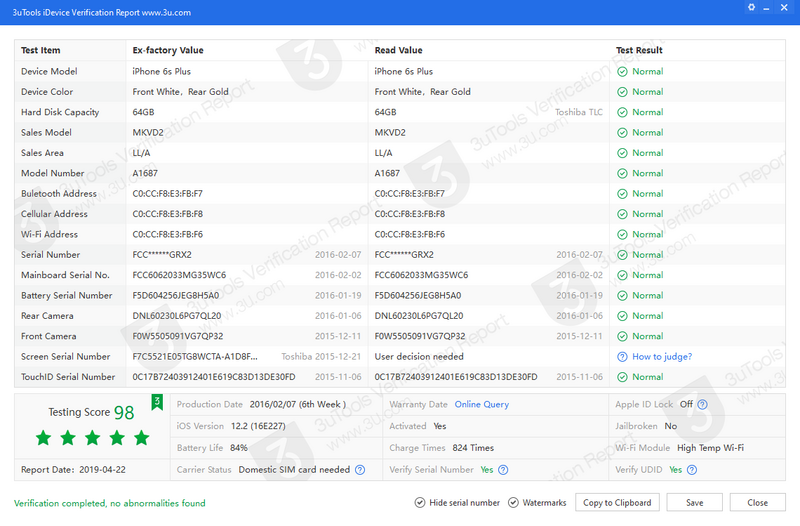Click the check icon in Front Camera row

click(x=622, y=336)
